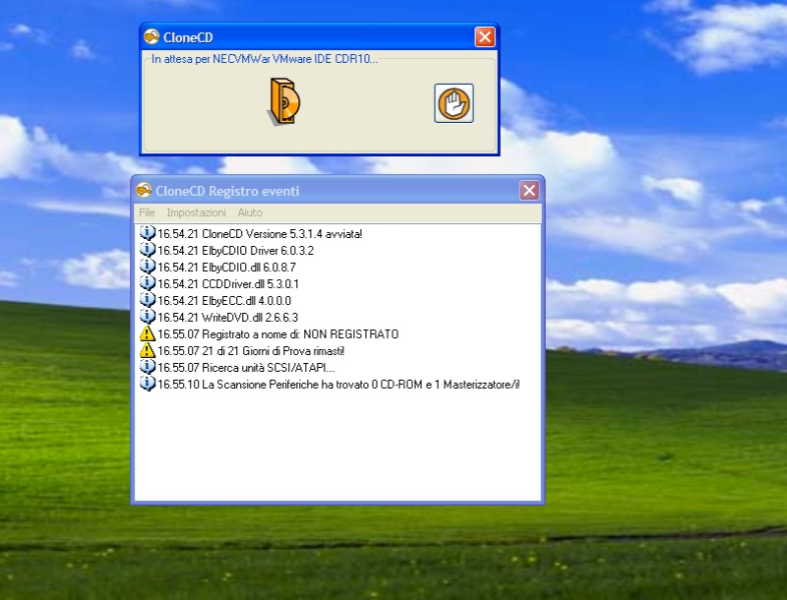Click info icon next to CloneCD Versione entry
Screen dimensions: 787x600
[147, 233]
